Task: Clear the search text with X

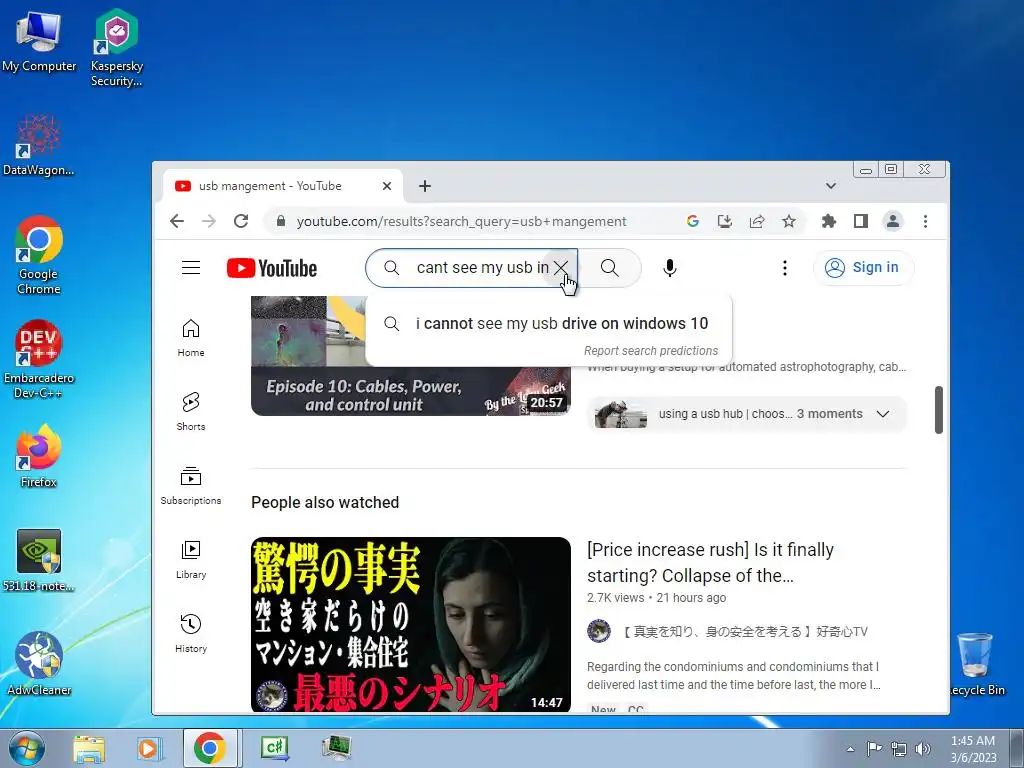Action: click(560, 267)
